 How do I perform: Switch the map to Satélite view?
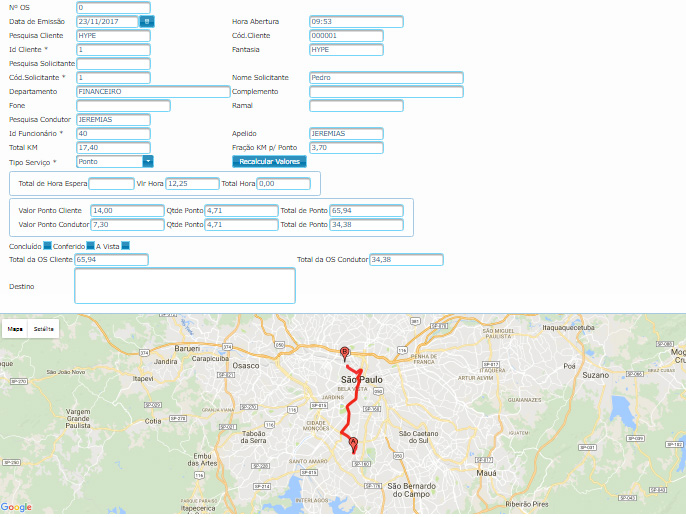pyautogui.click(x=44, y=328)
